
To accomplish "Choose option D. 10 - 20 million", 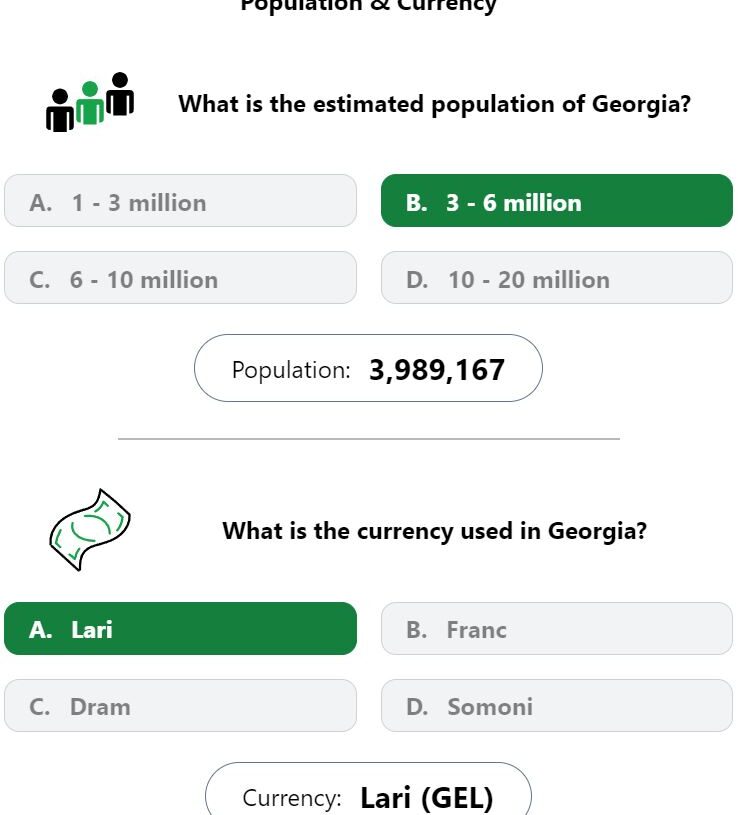I will [x=557, y=278].
